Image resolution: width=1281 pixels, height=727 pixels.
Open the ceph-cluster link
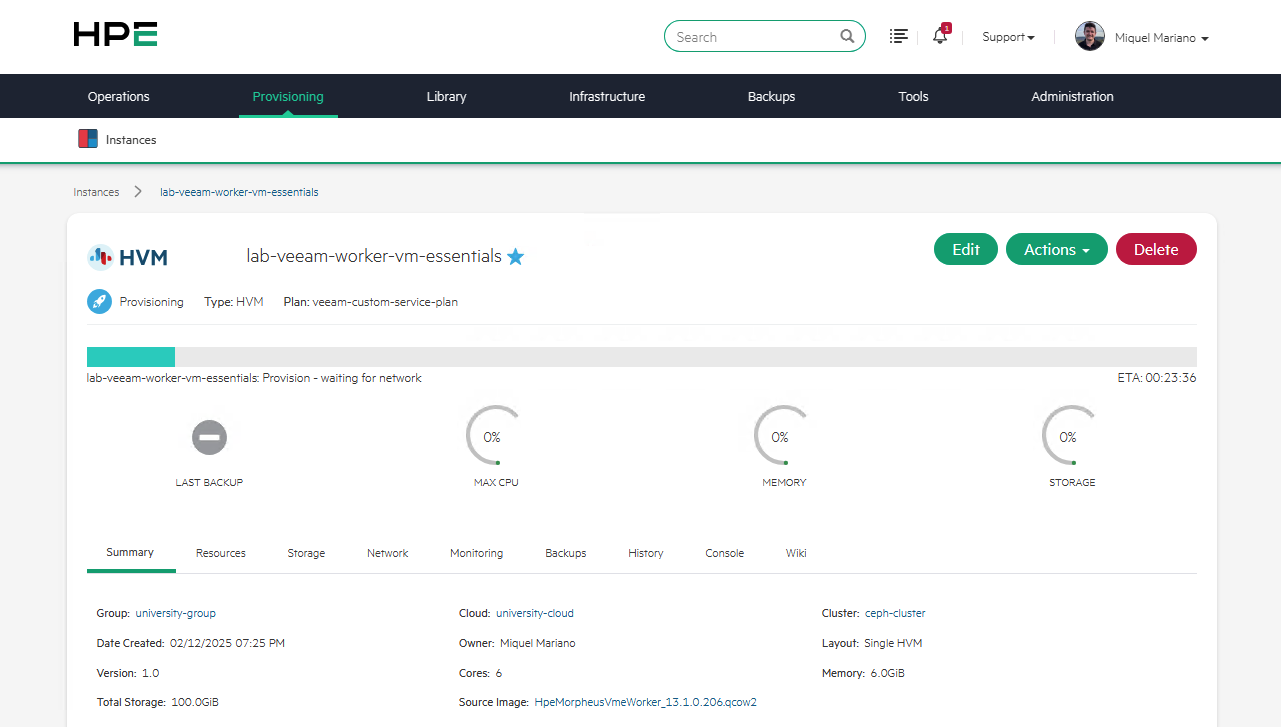895,613
